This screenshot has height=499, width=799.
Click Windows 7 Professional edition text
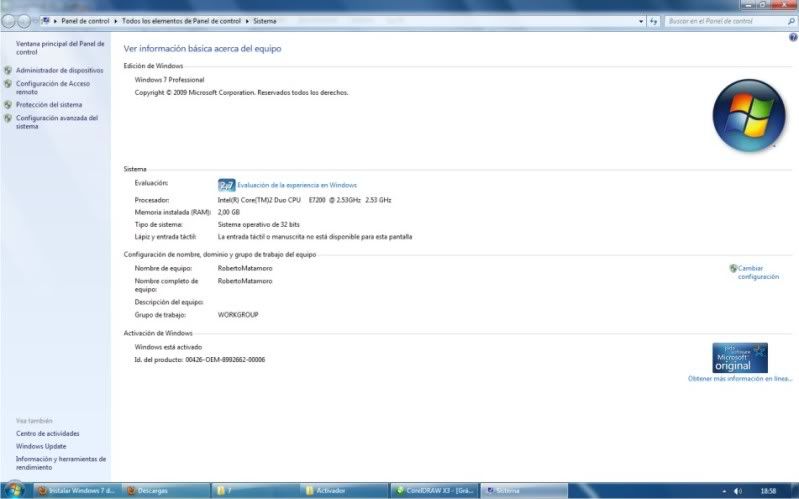point(169,80)
